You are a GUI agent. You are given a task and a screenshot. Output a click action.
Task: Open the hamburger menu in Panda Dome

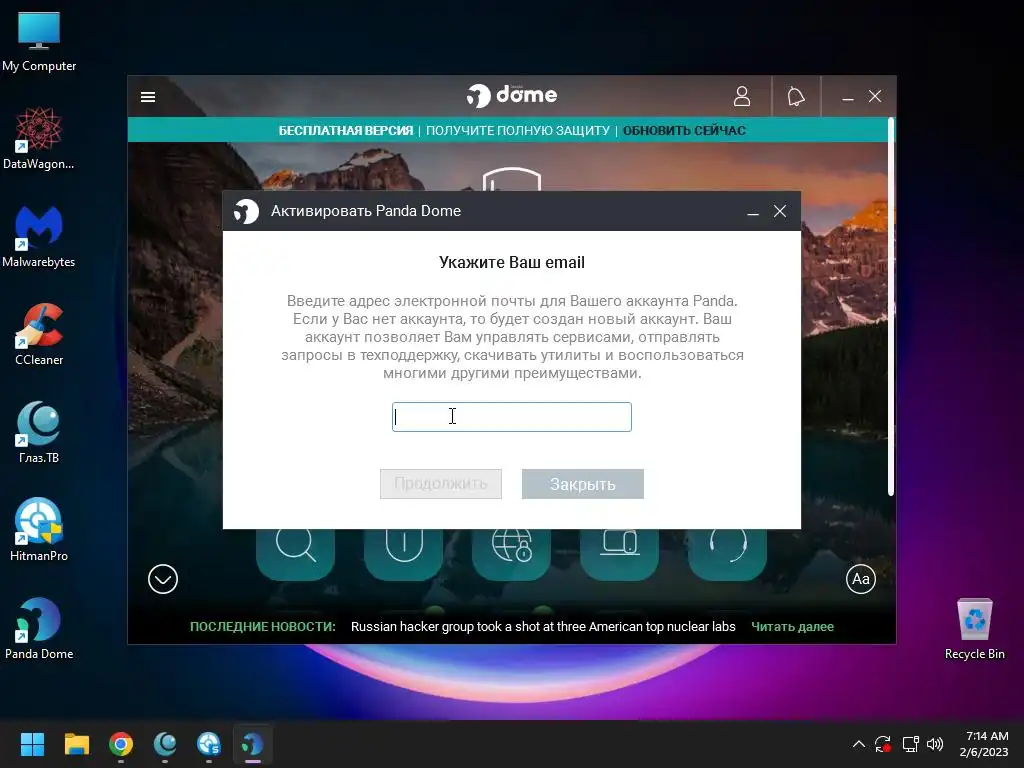coord(148,97)
